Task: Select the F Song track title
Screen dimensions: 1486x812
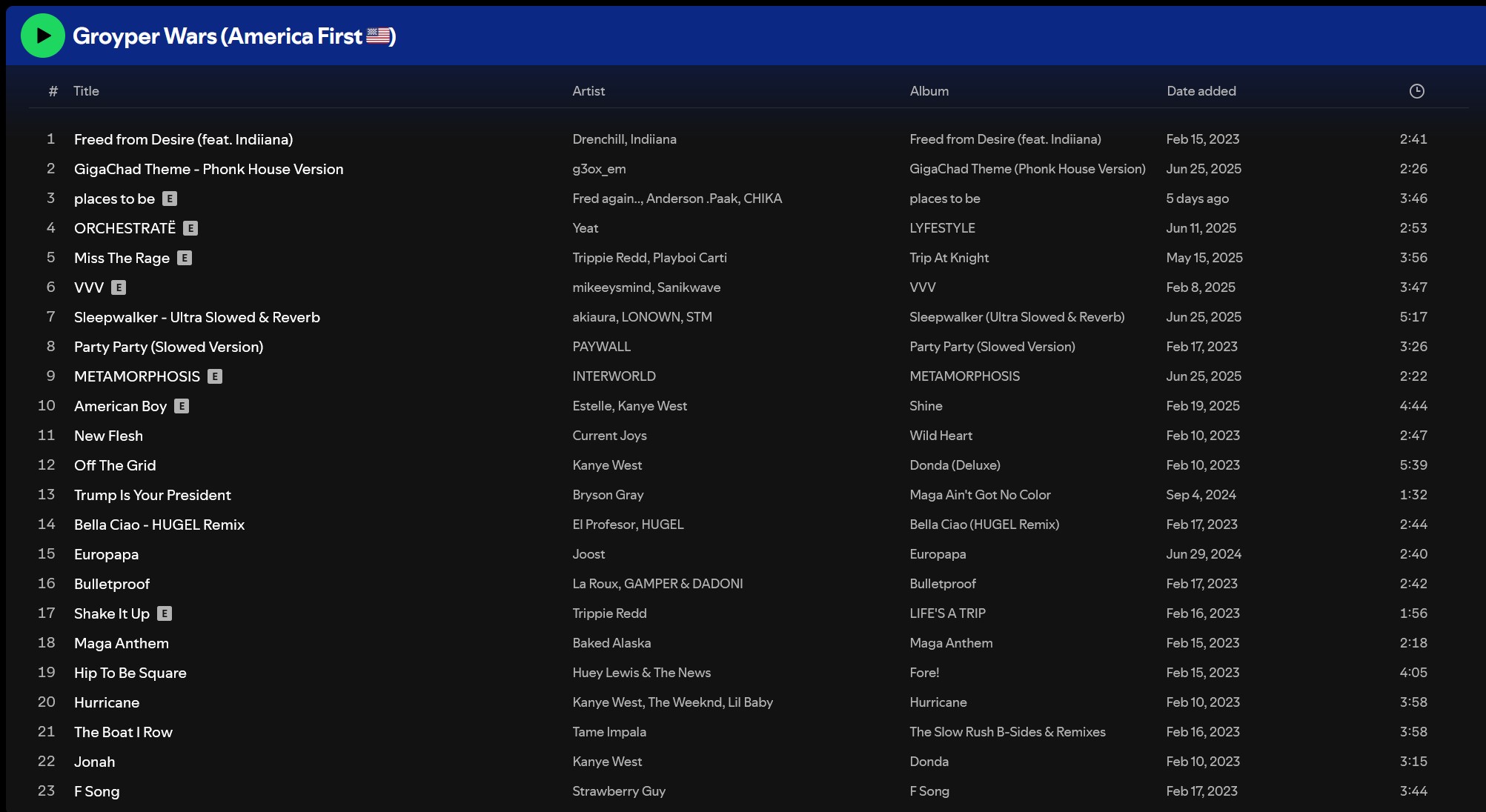Action: click(96, 791)
